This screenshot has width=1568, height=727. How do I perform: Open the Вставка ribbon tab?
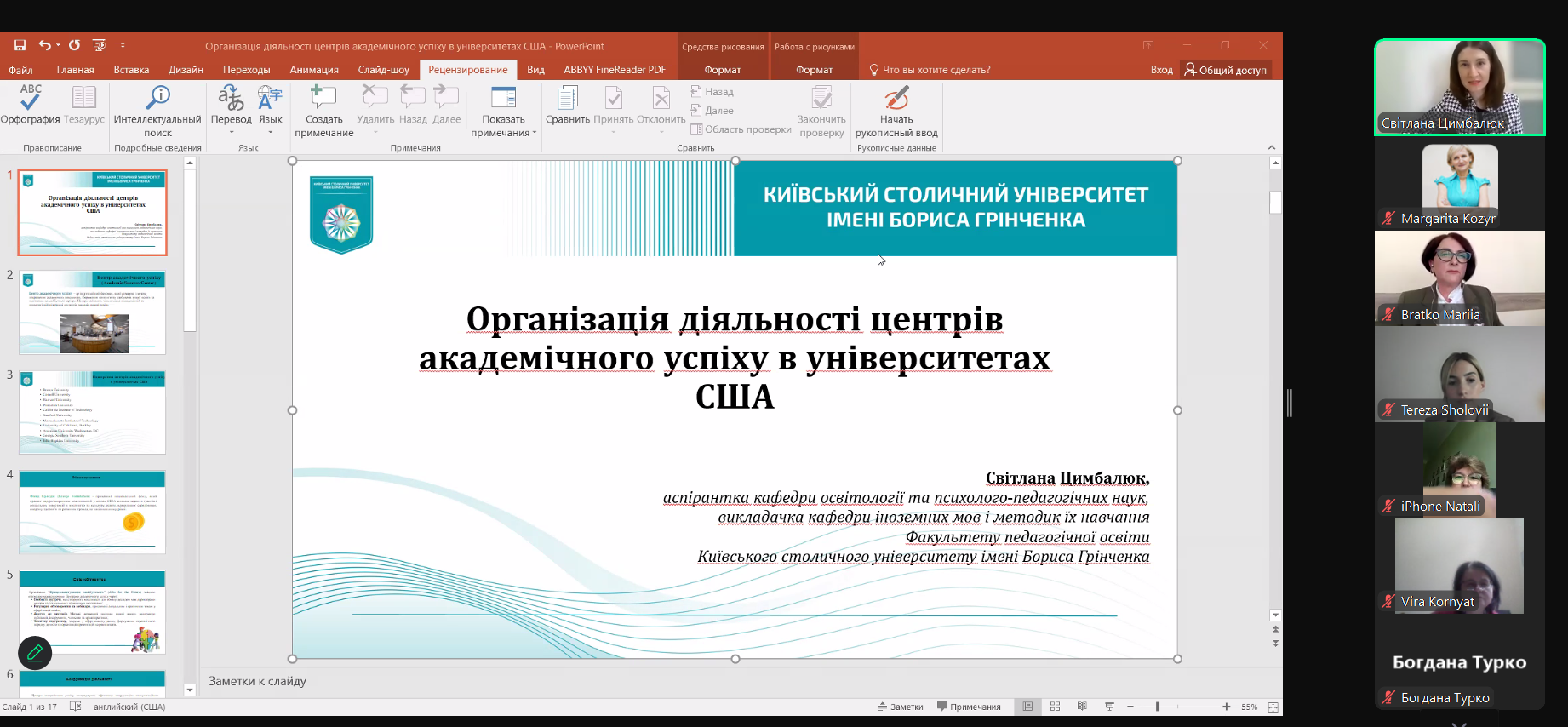click(131, 70)
